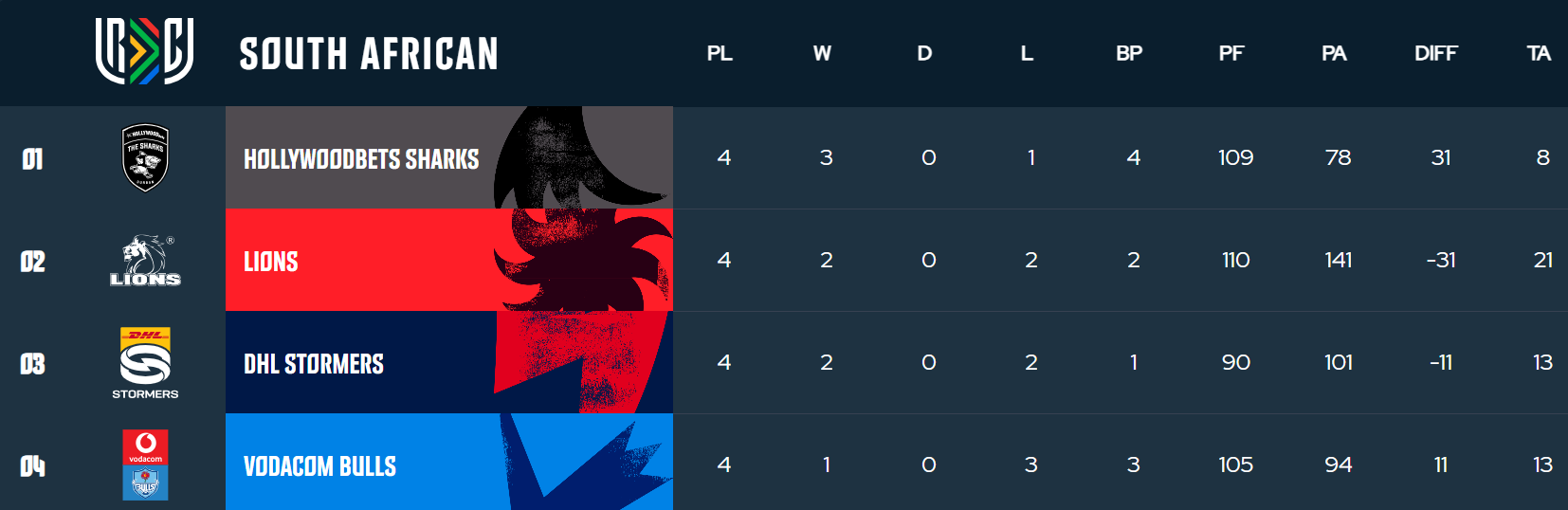1568x510 pixels.
Task: Click the PL column header
Action: click(720, 54)
